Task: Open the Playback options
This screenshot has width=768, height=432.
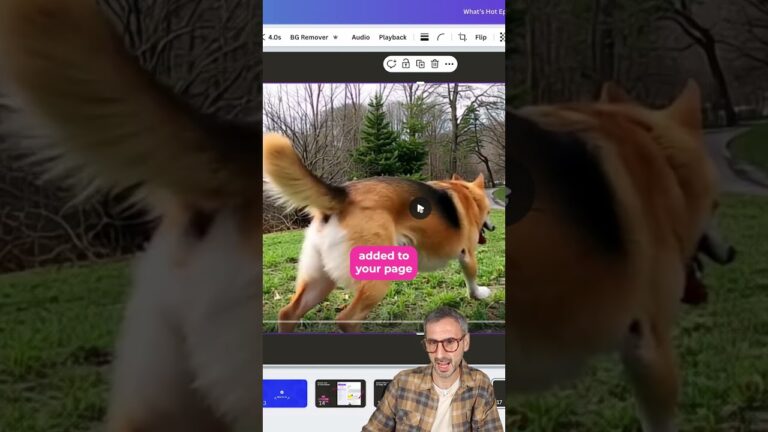Action: [392, 37]
